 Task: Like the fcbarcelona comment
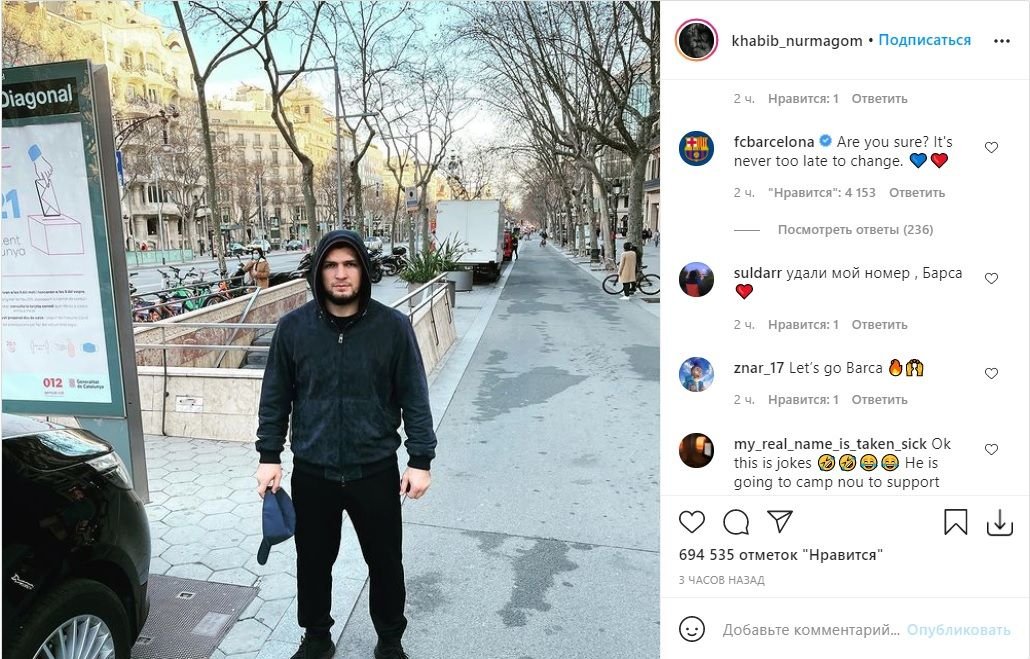pos(992,147)
